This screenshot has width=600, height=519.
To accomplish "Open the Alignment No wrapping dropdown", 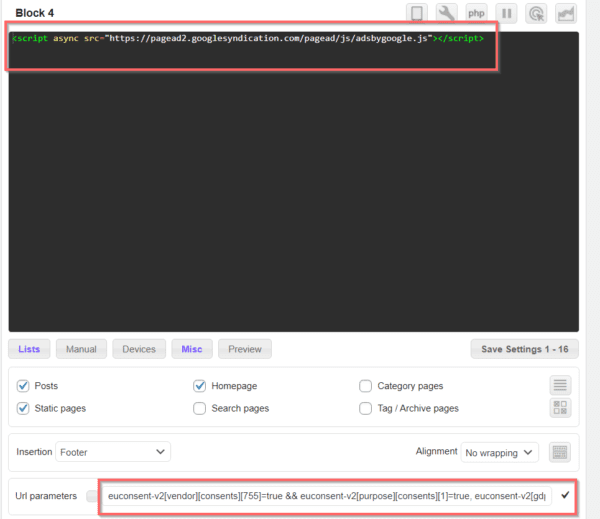I will click(x=499, y=453).
